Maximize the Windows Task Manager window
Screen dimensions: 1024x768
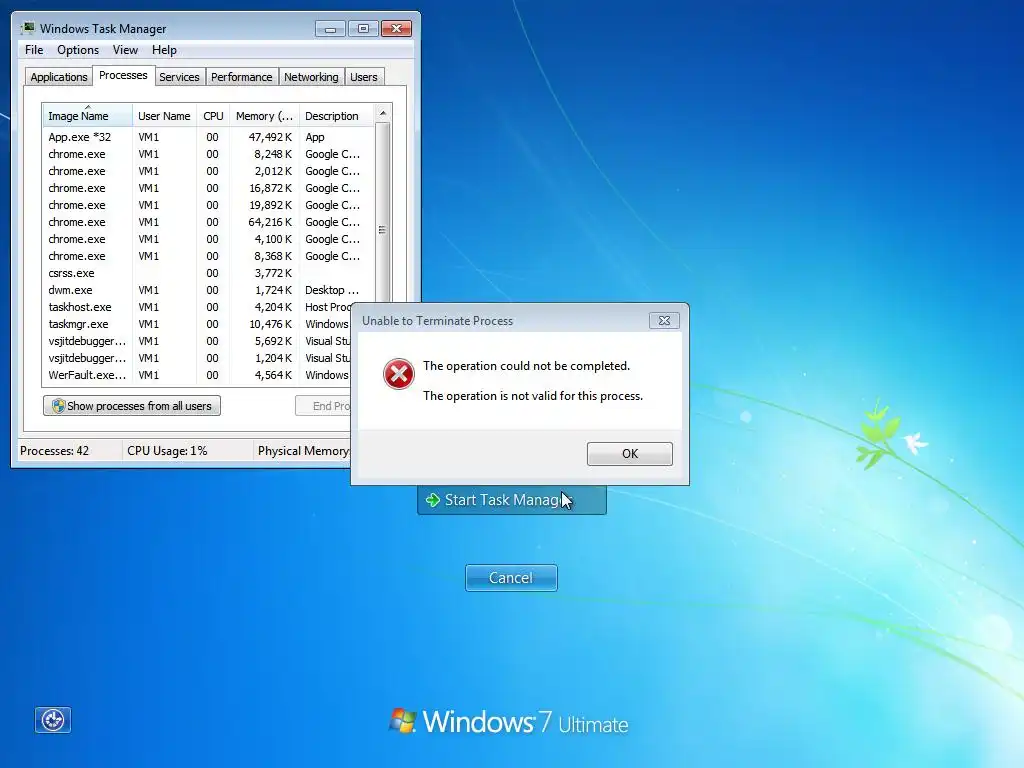363,29
